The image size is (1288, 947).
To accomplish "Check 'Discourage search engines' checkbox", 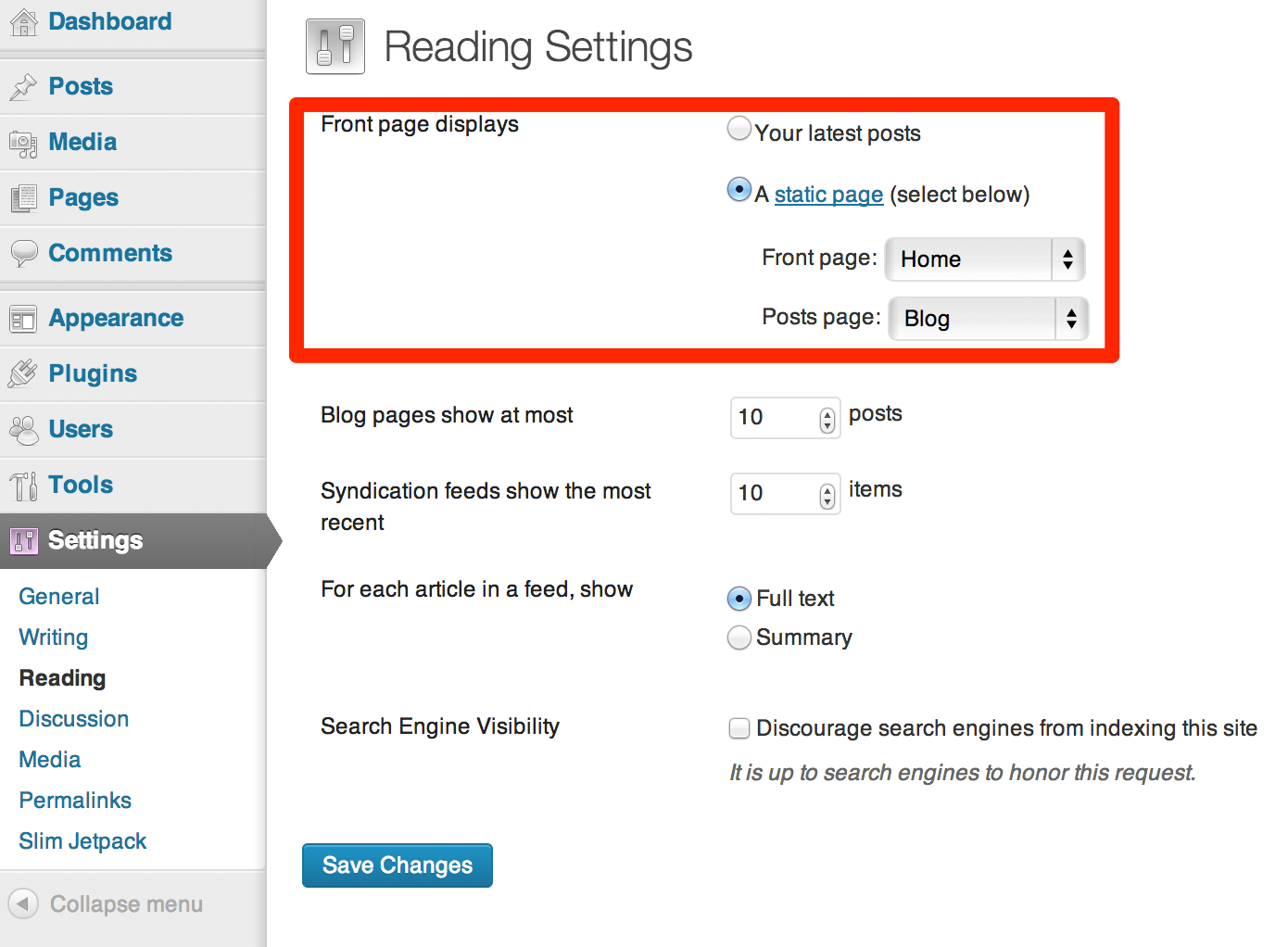I will [x=739, y=728].
